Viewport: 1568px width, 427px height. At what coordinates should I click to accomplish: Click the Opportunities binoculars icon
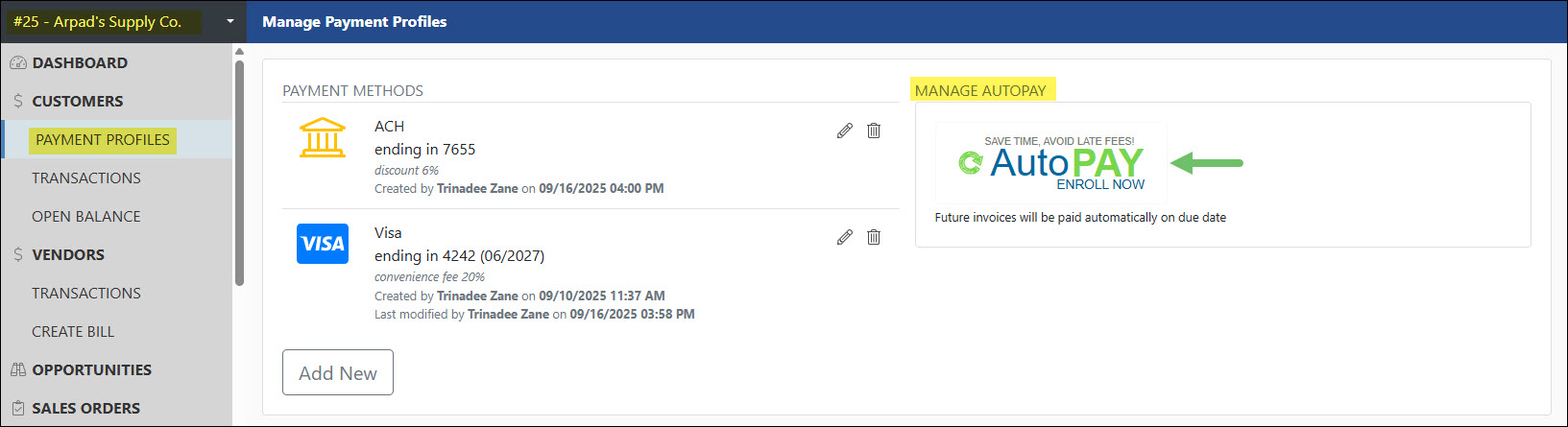[x=17, y=370]
